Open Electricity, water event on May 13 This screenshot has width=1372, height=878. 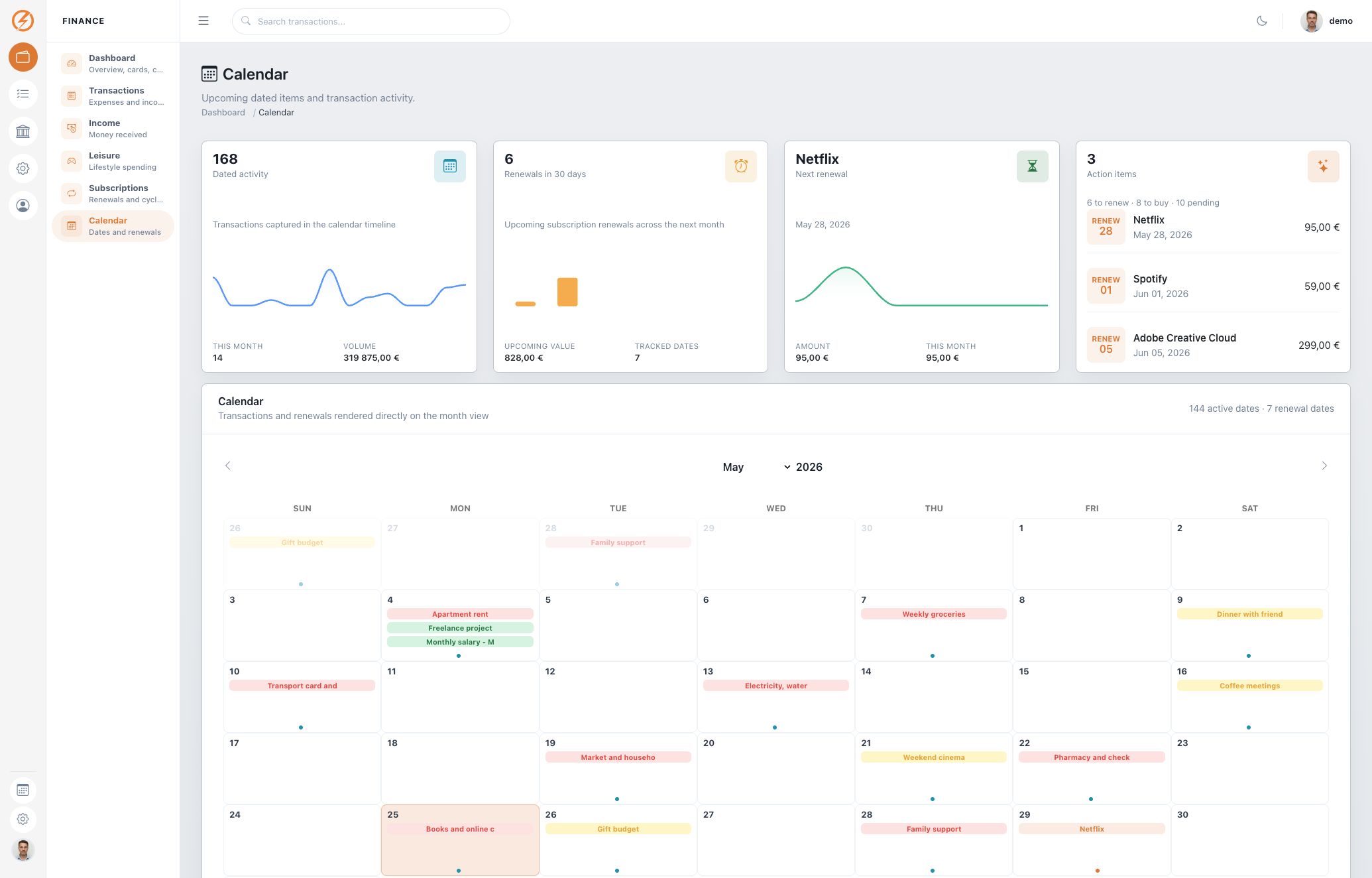(x=776, y=686)
